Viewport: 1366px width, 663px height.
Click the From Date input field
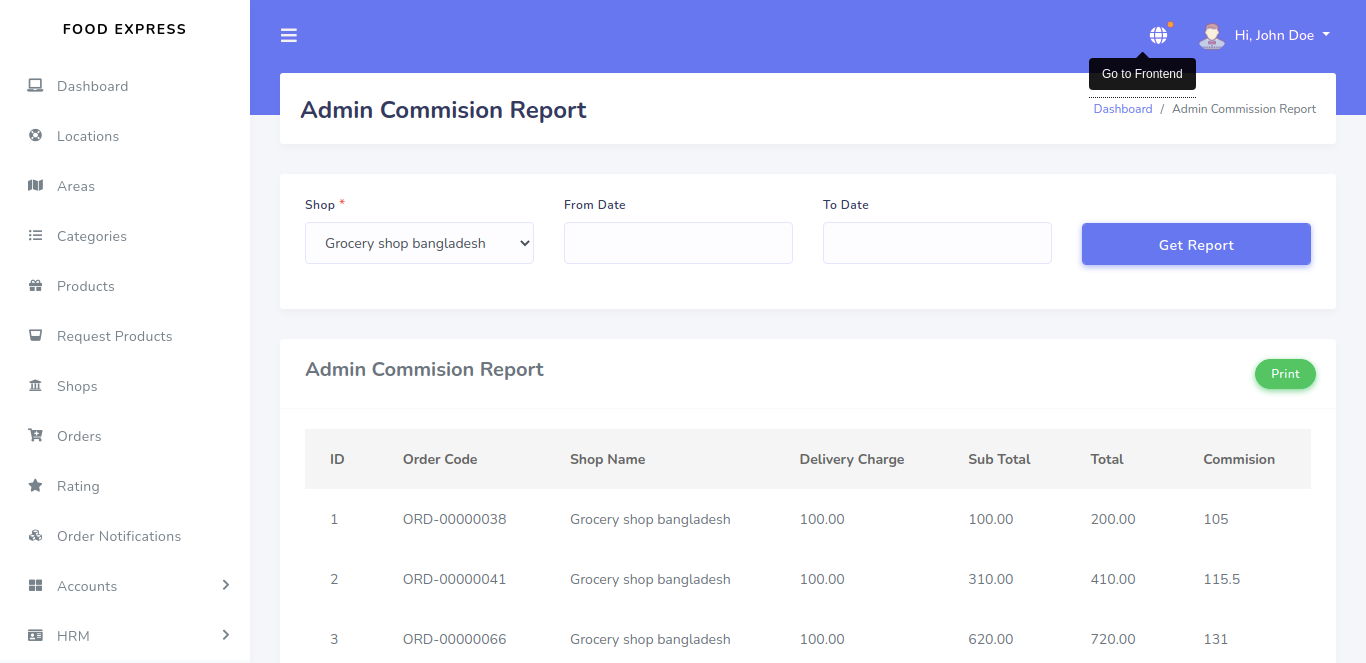(x=678, y=243)
